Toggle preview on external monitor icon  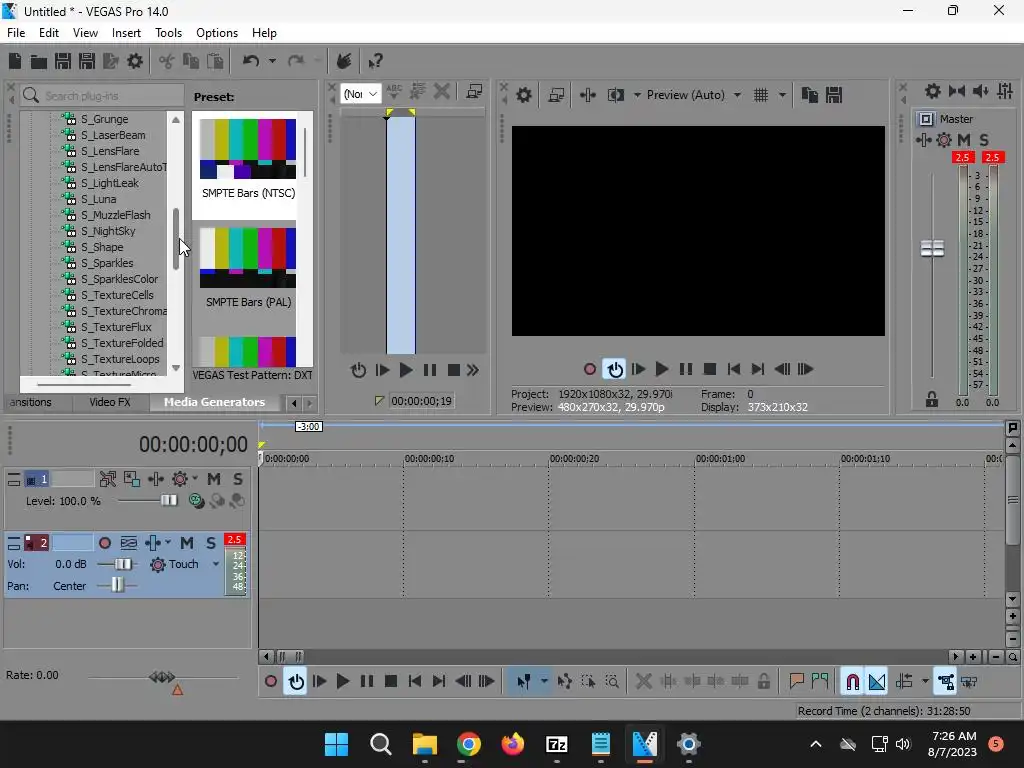coord(556,95)
